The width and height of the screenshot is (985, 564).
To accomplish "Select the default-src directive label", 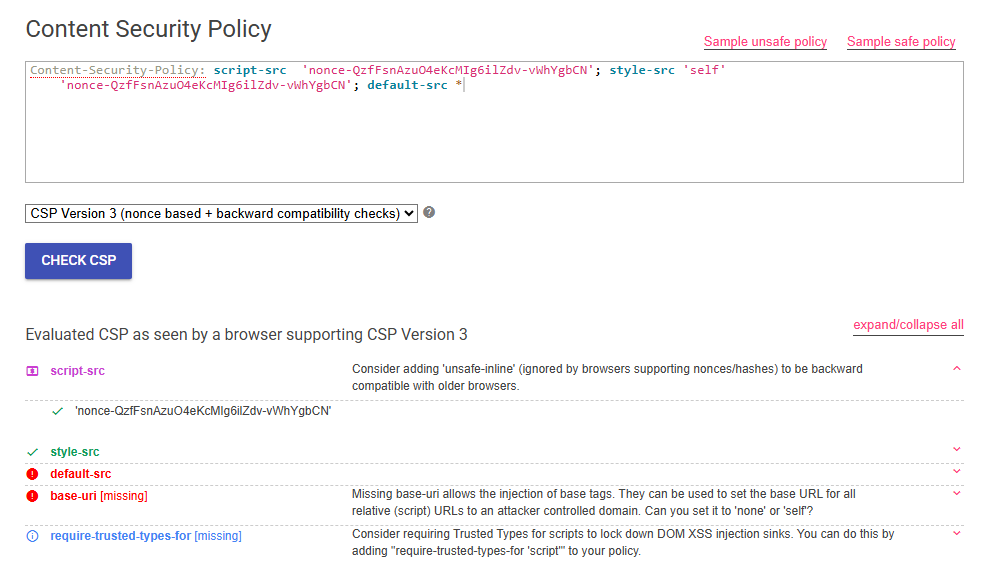I will 81,474.
